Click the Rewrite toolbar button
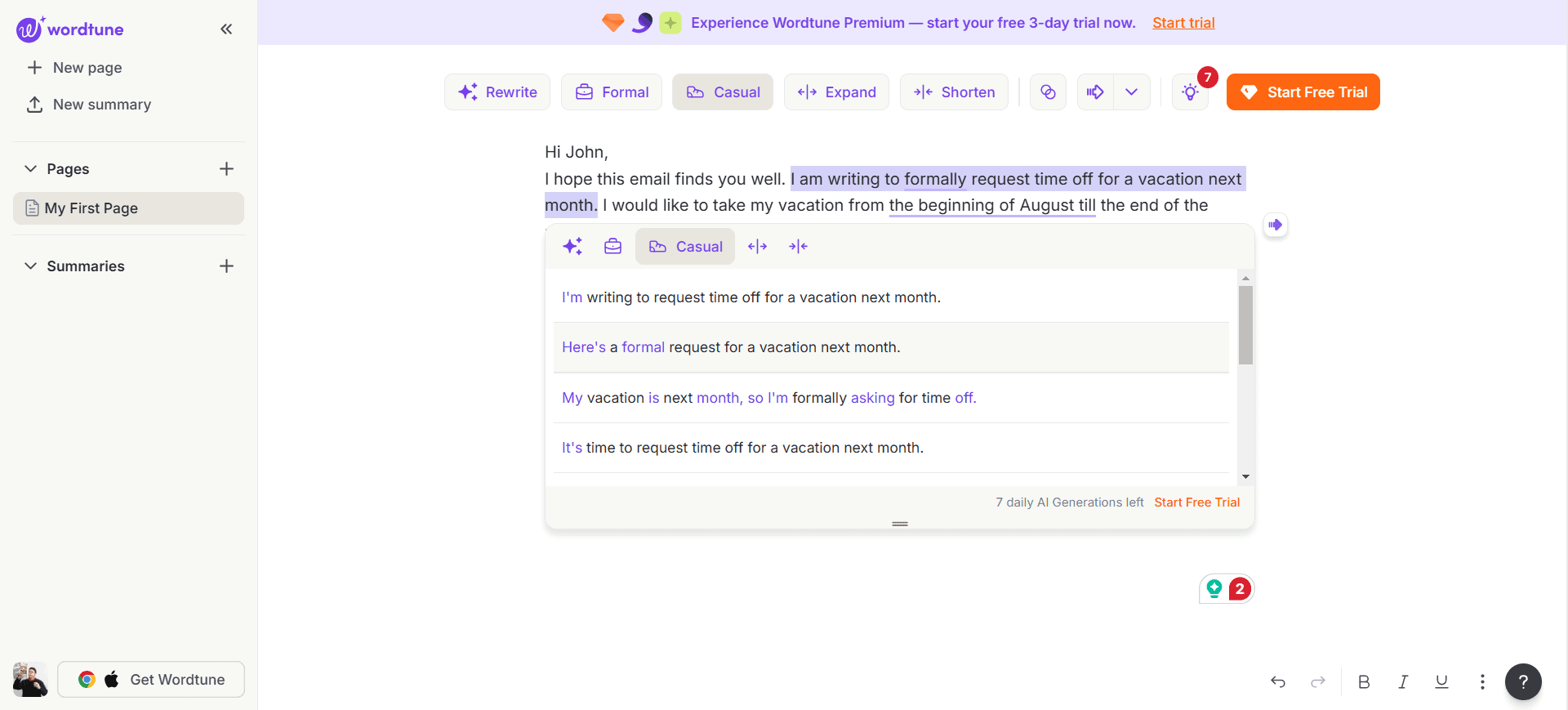 click(x=497, y=92)
